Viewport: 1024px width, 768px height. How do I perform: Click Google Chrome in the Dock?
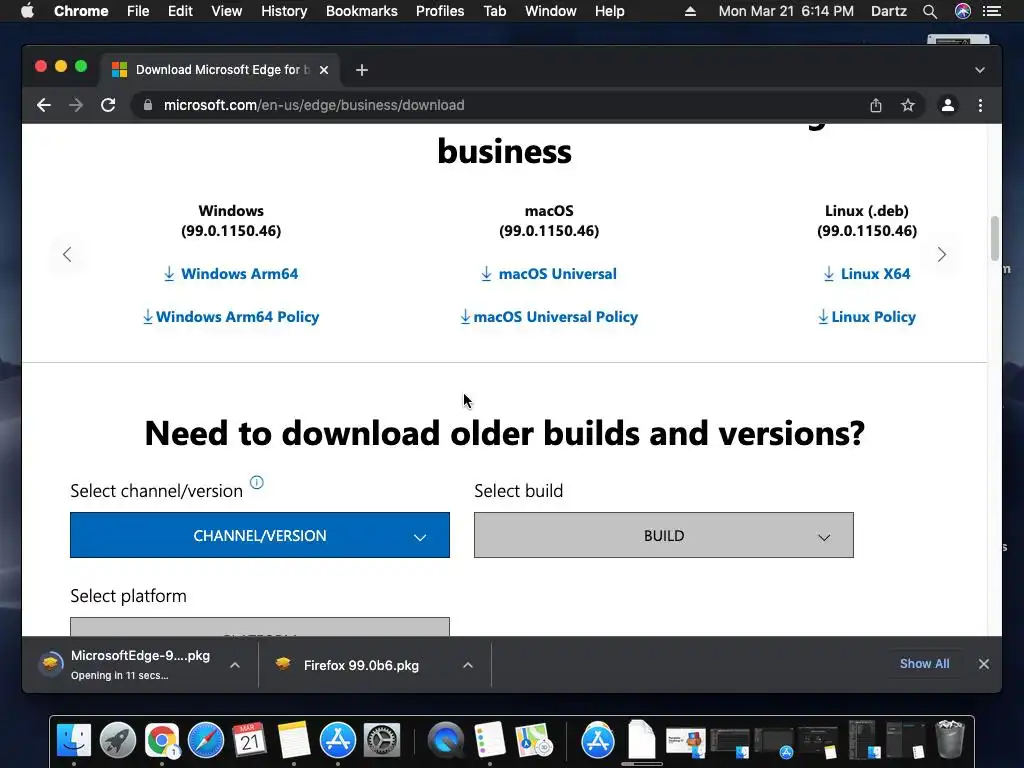click(x=162, y=740)
